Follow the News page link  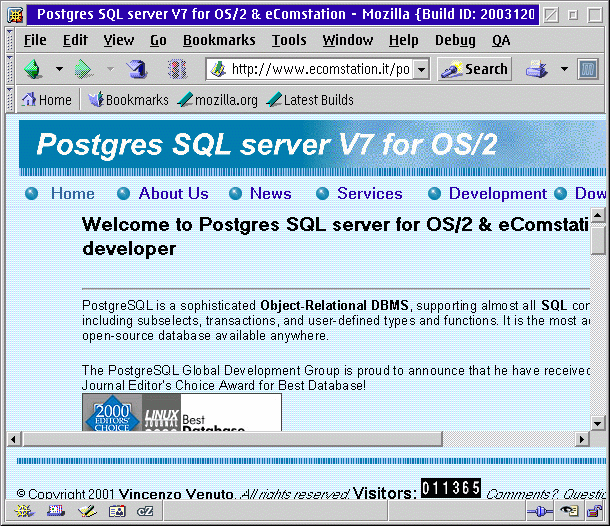[270, 193]
